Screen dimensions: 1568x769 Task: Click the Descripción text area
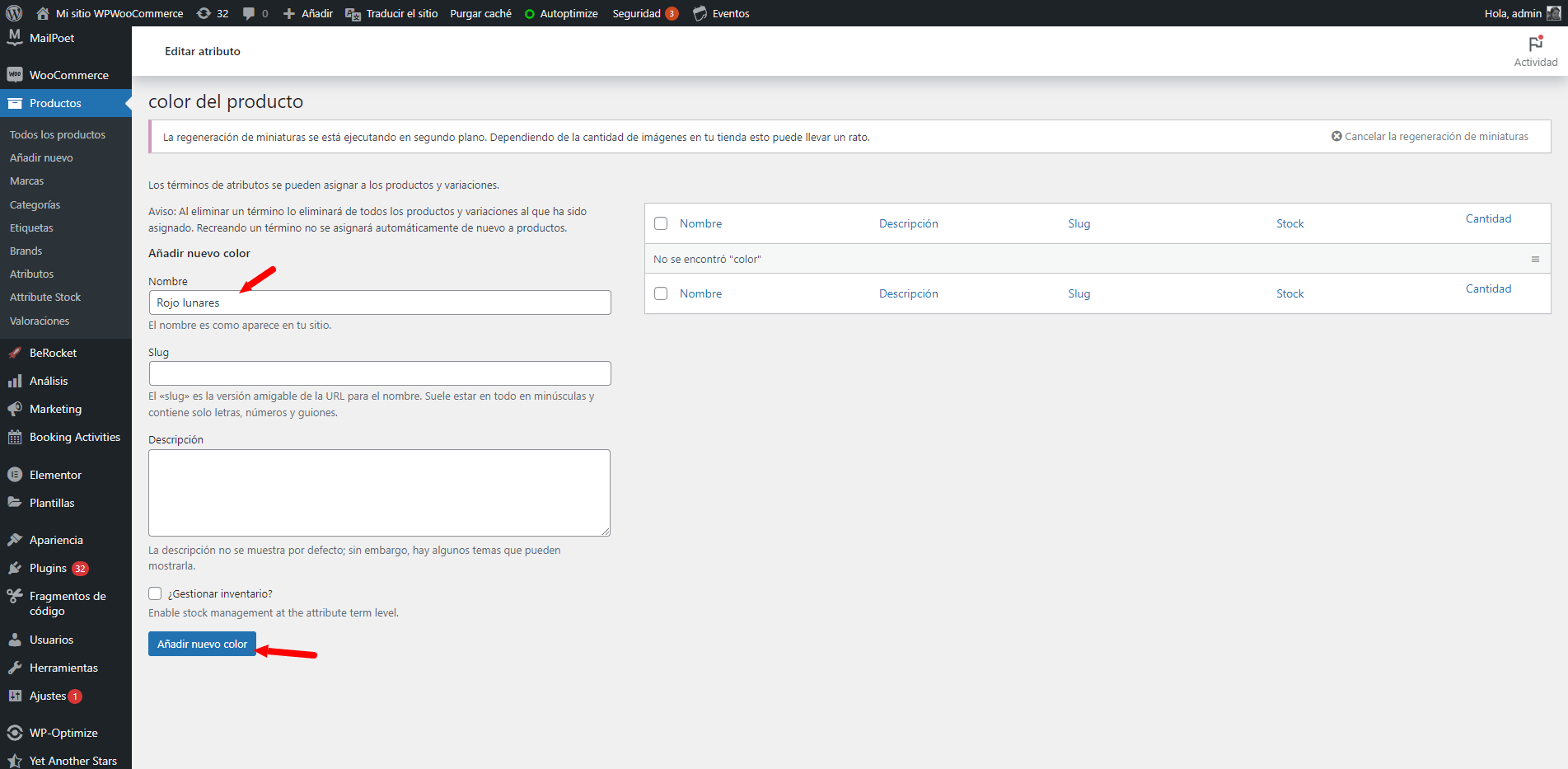pyautogui.click(x=379, y=493)
